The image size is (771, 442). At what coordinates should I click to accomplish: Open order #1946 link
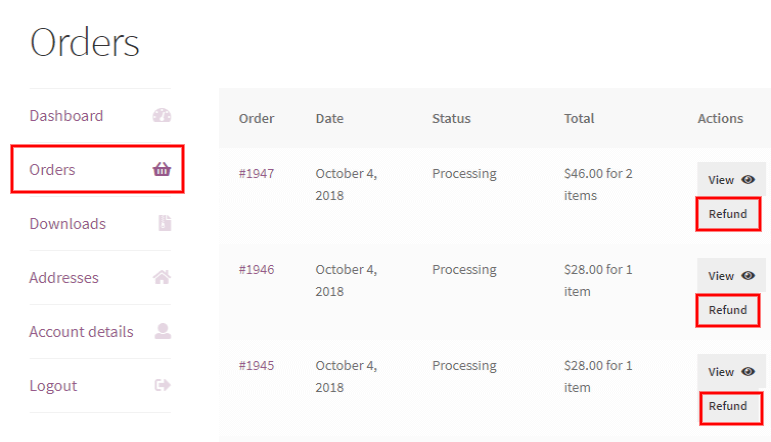click(x=256, y=270)
